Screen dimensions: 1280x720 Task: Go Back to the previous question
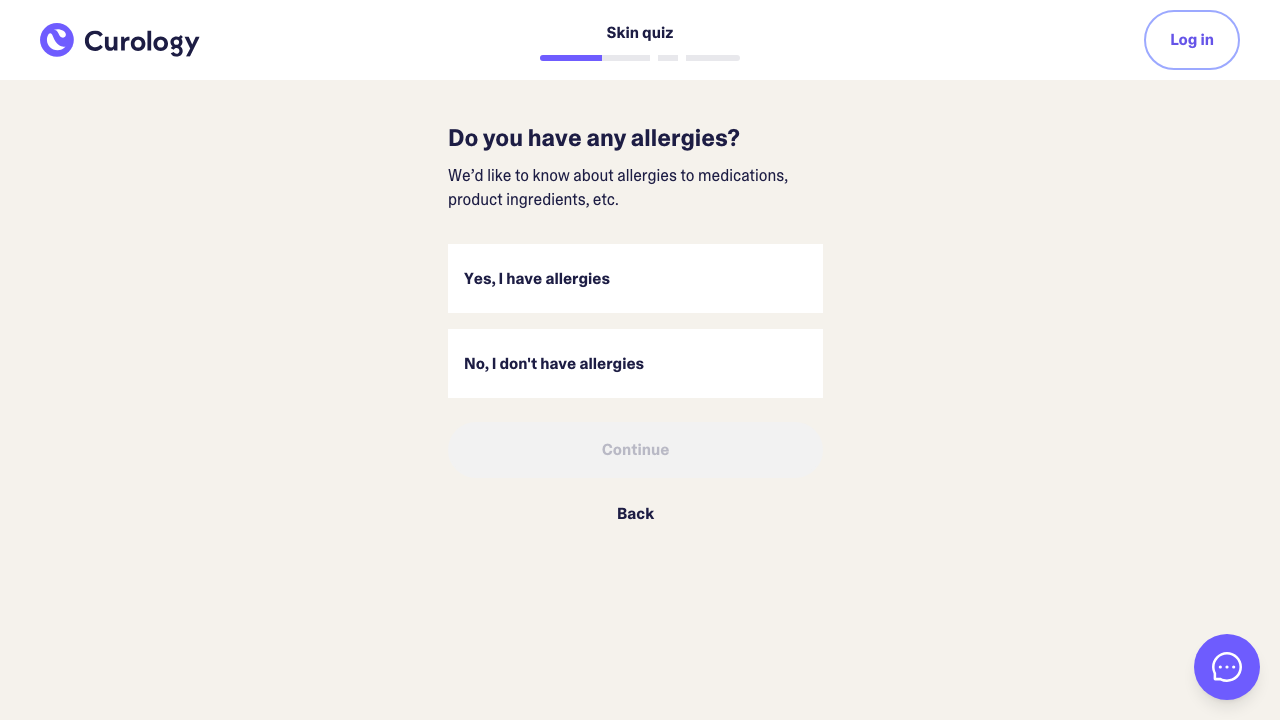(635, 514)
